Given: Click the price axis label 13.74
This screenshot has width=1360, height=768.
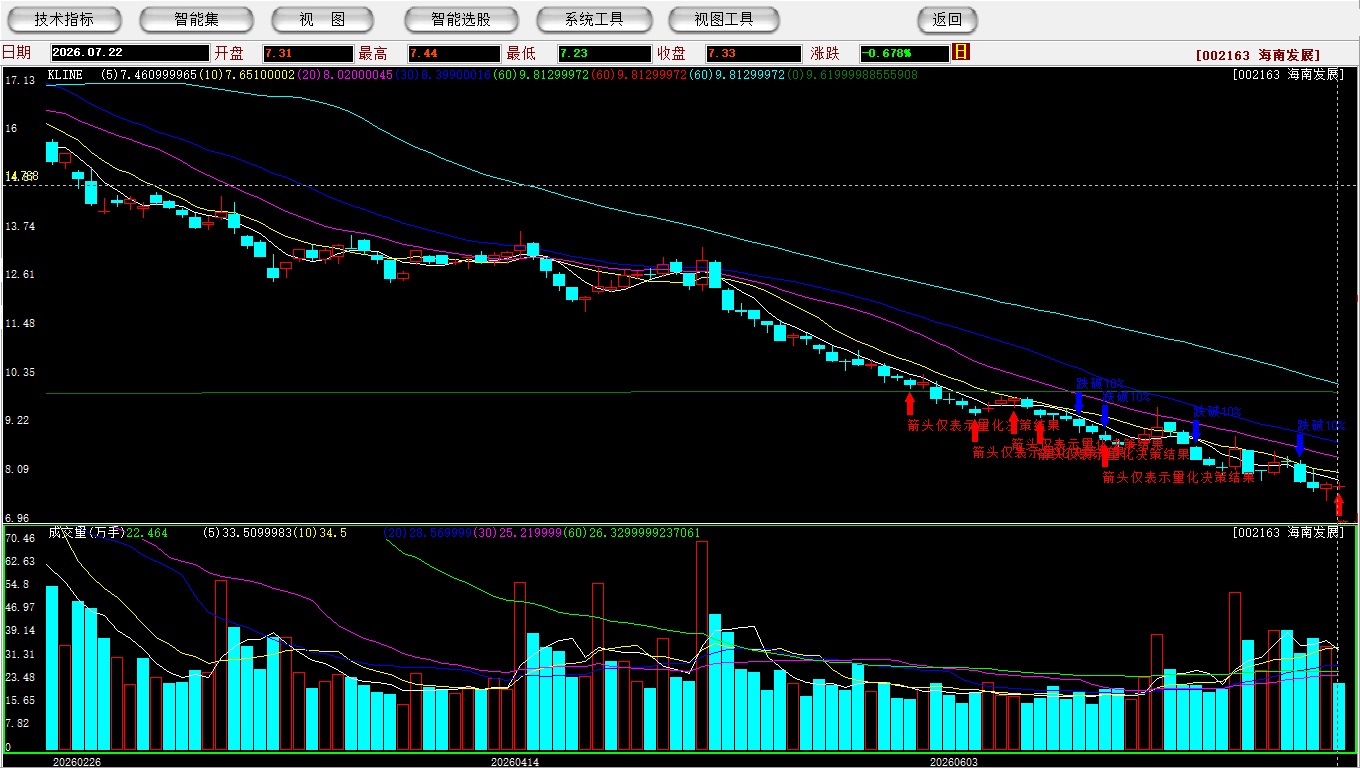Looking at the screenshot, I should click(x=20, y=226).
